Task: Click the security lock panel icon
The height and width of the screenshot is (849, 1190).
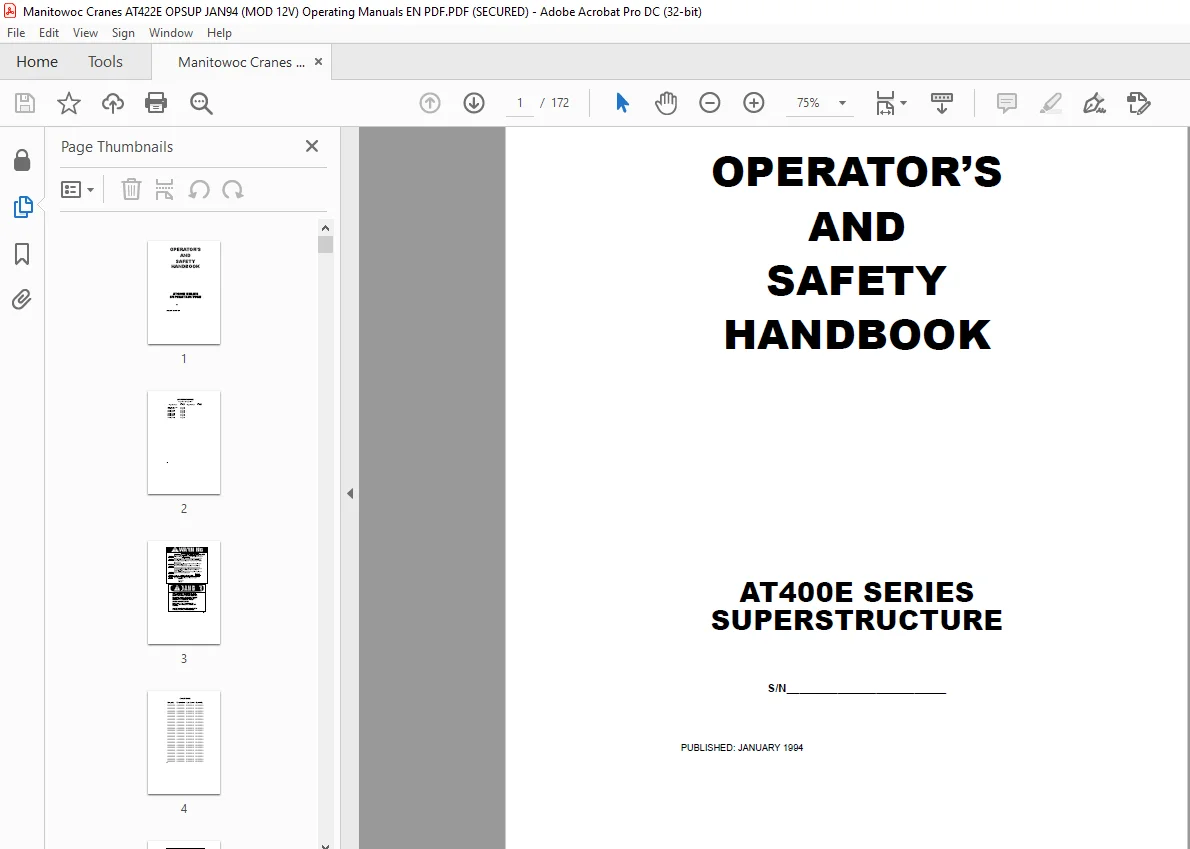Action: [x=22, y=160]
